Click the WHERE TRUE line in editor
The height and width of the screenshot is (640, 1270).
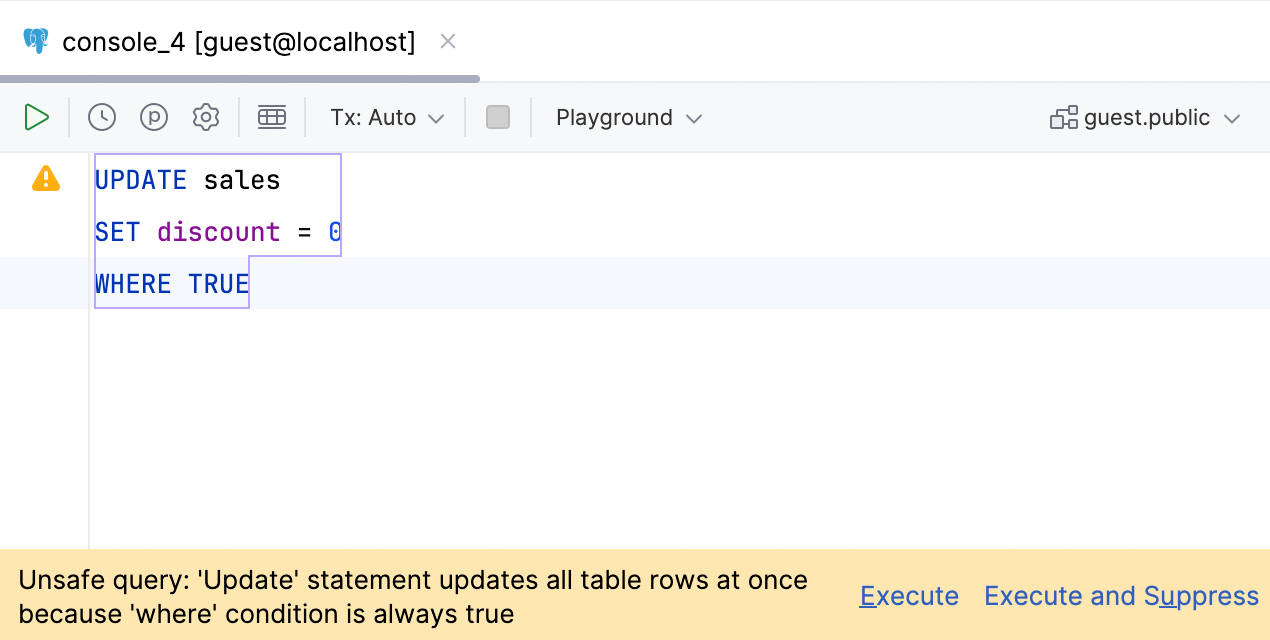point(172,285)
